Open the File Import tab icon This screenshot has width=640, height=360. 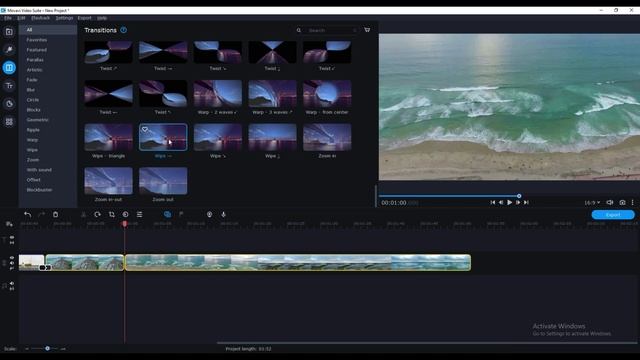(x=9, y=32)
